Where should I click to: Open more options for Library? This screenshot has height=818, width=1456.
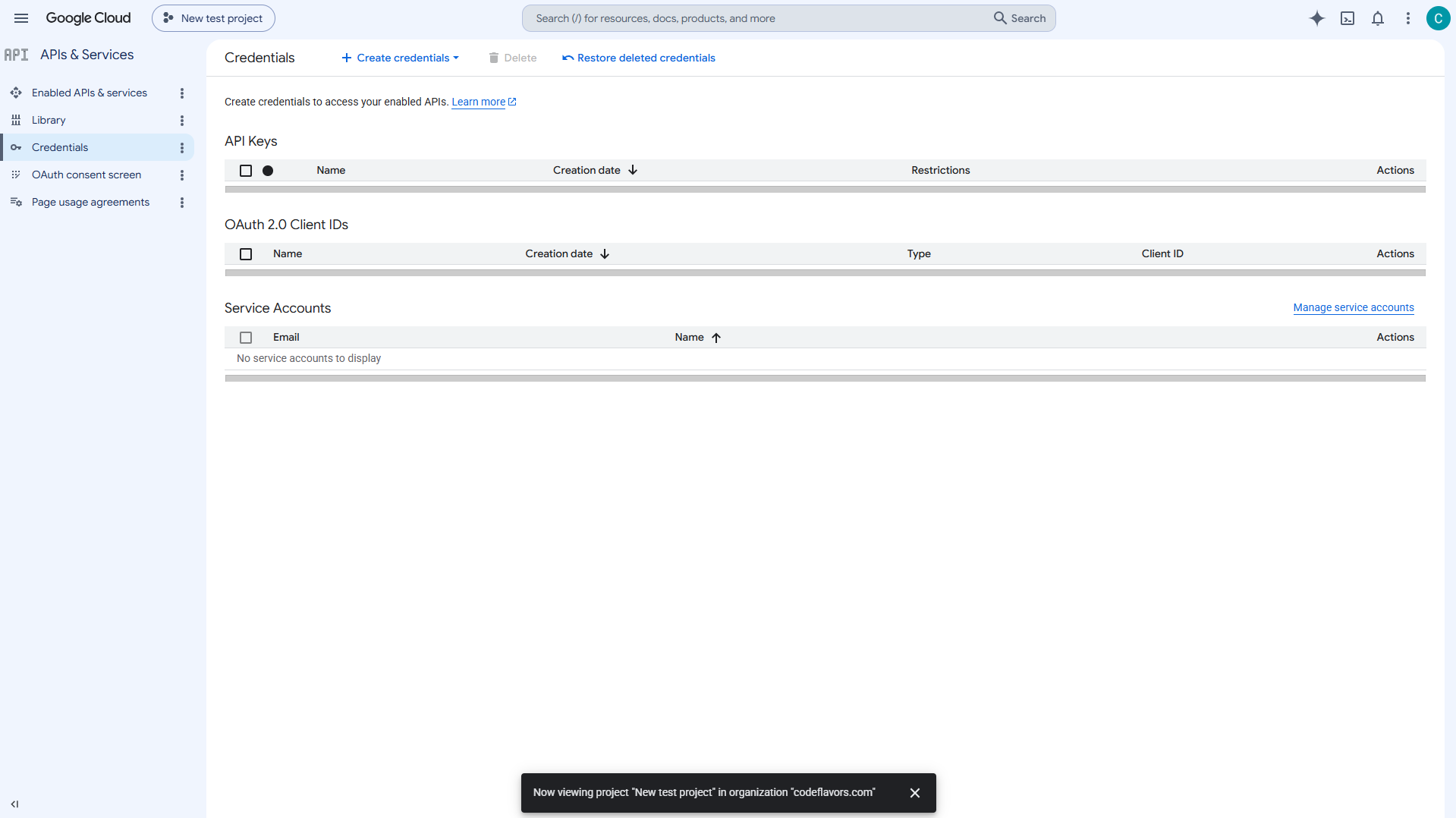(x=182, y=120)
